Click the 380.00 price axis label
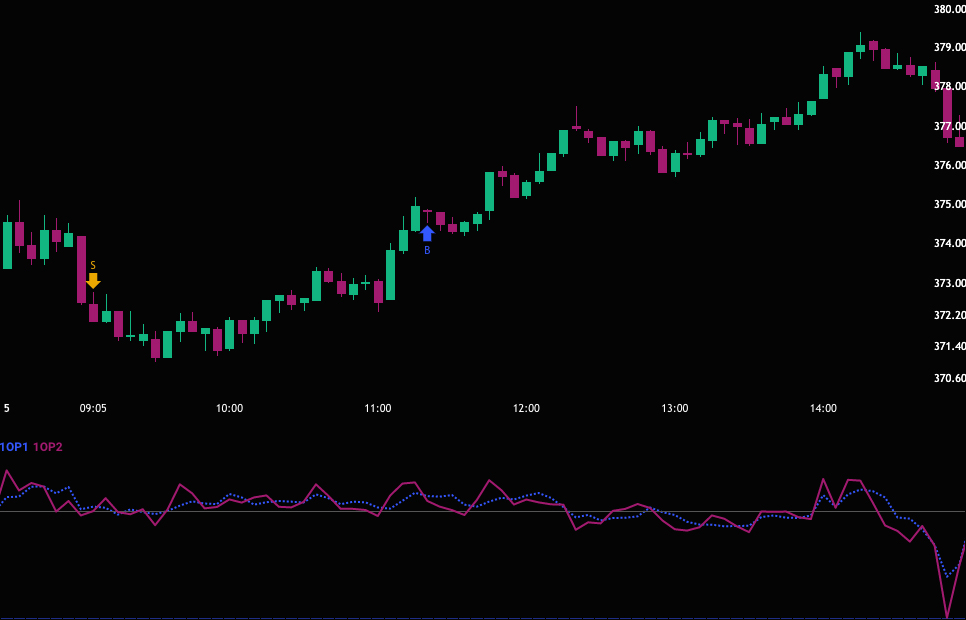Viewport: 966px width, 620px height. point(950,9)
